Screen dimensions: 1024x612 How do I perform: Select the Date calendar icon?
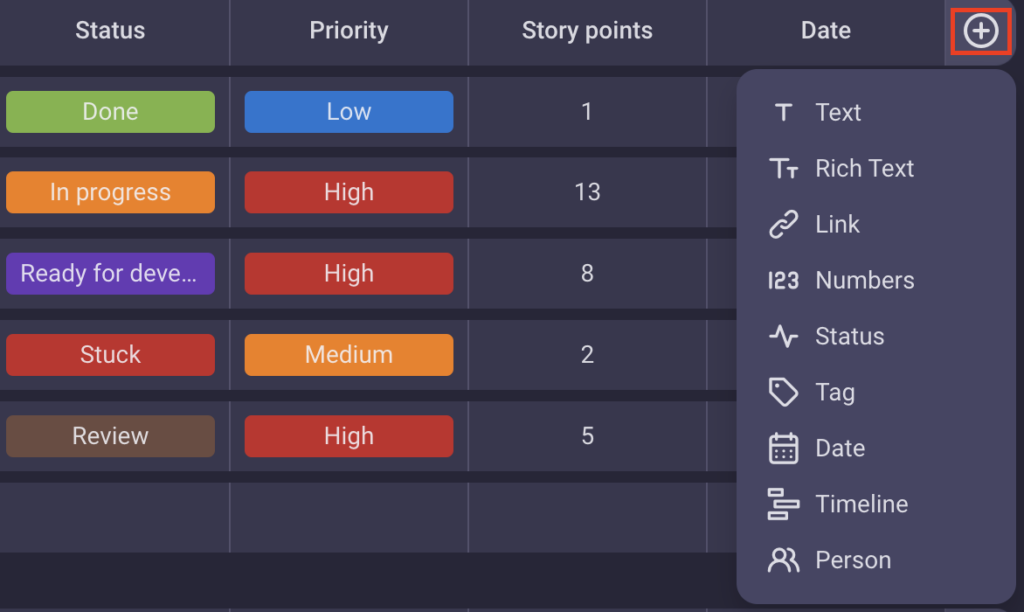(x=783, y=448)
